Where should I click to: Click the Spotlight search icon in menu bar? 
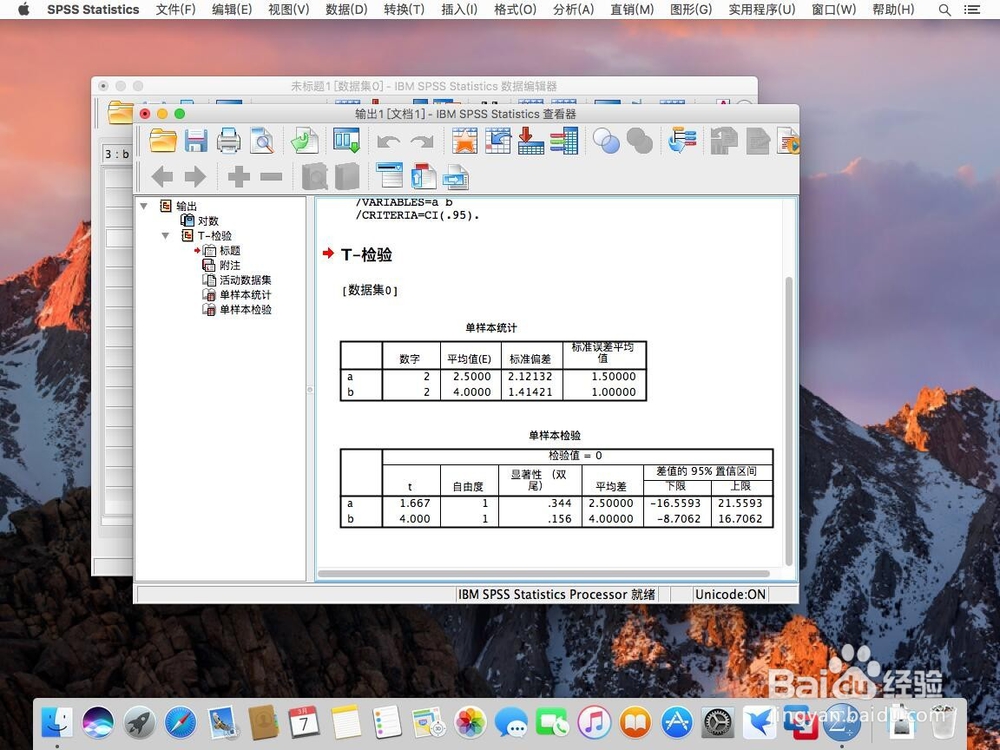(x=945, y=10)
